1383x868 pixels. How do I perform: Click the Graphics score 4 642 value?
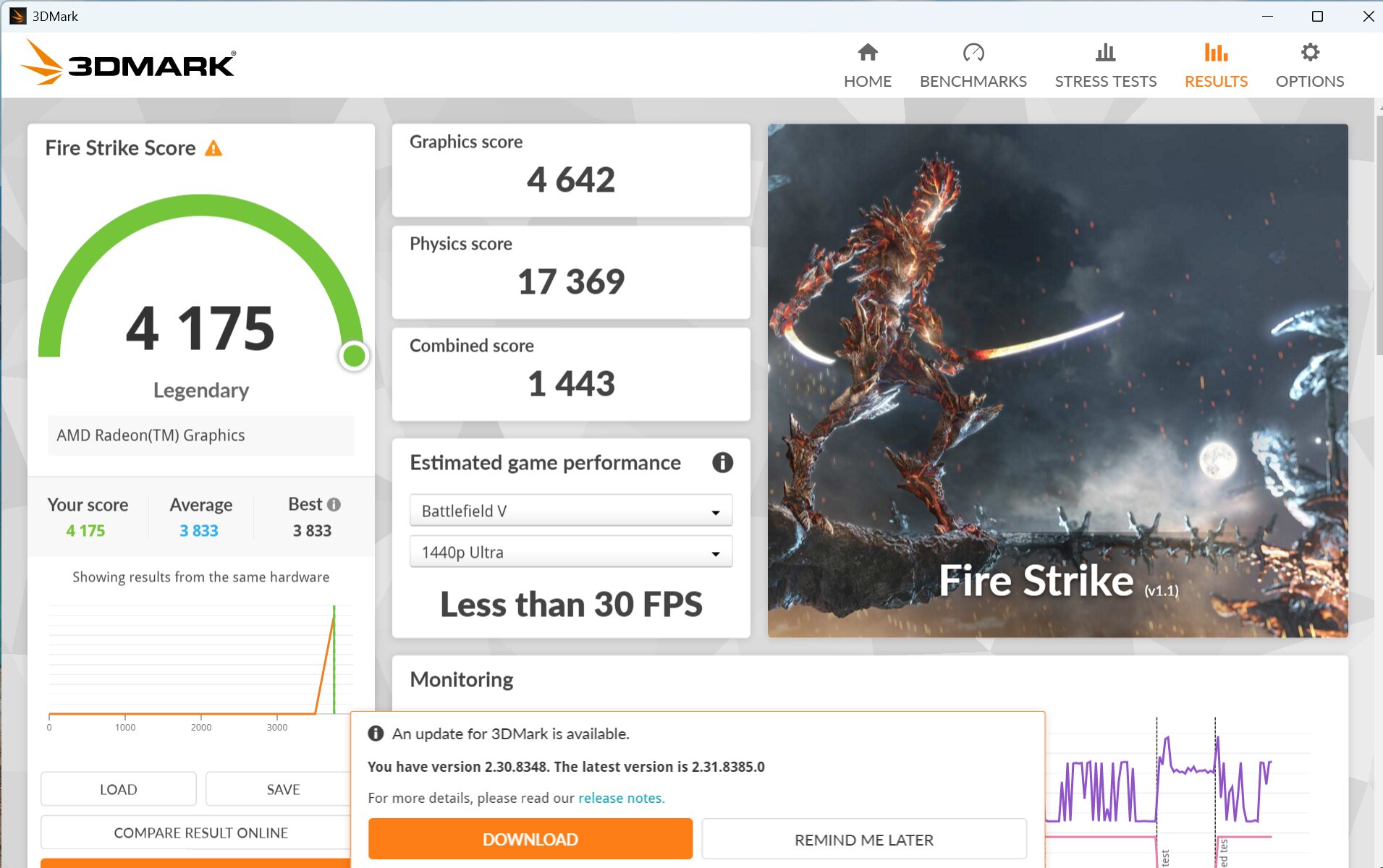pos(571,179)
